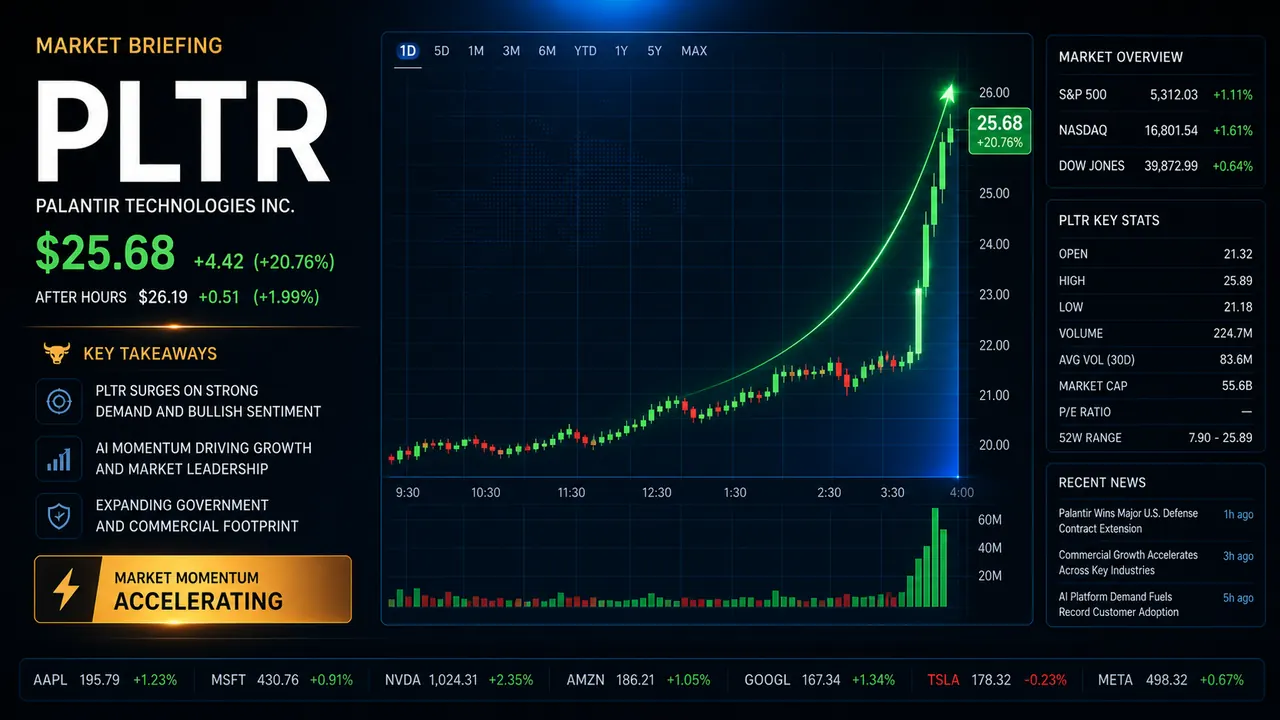Click the Recent News panel heading

point(1102,482)
